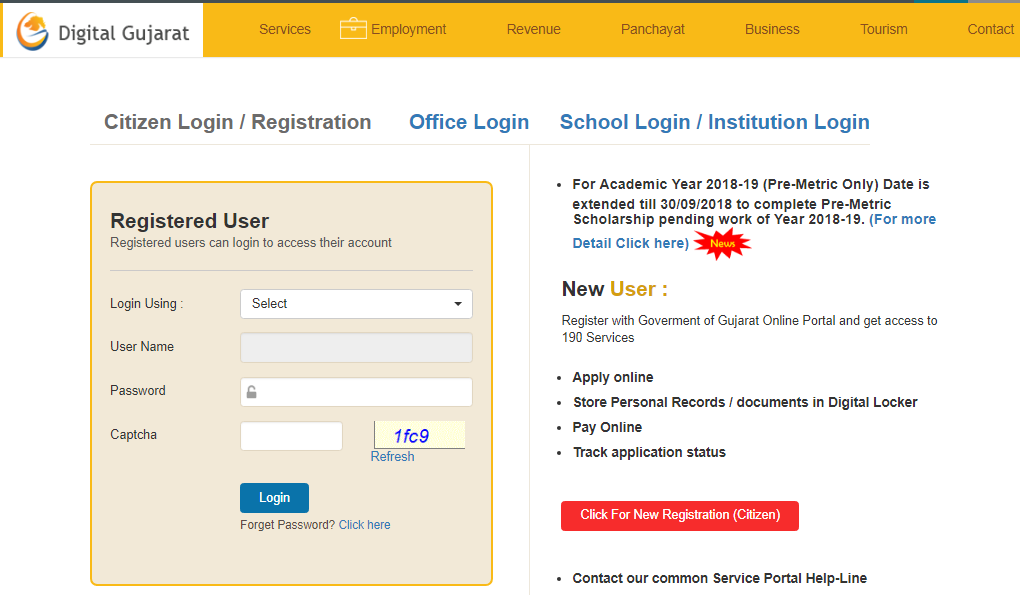Click the Login button
The height and width of the screenshot is (595, 1020).
274,497
